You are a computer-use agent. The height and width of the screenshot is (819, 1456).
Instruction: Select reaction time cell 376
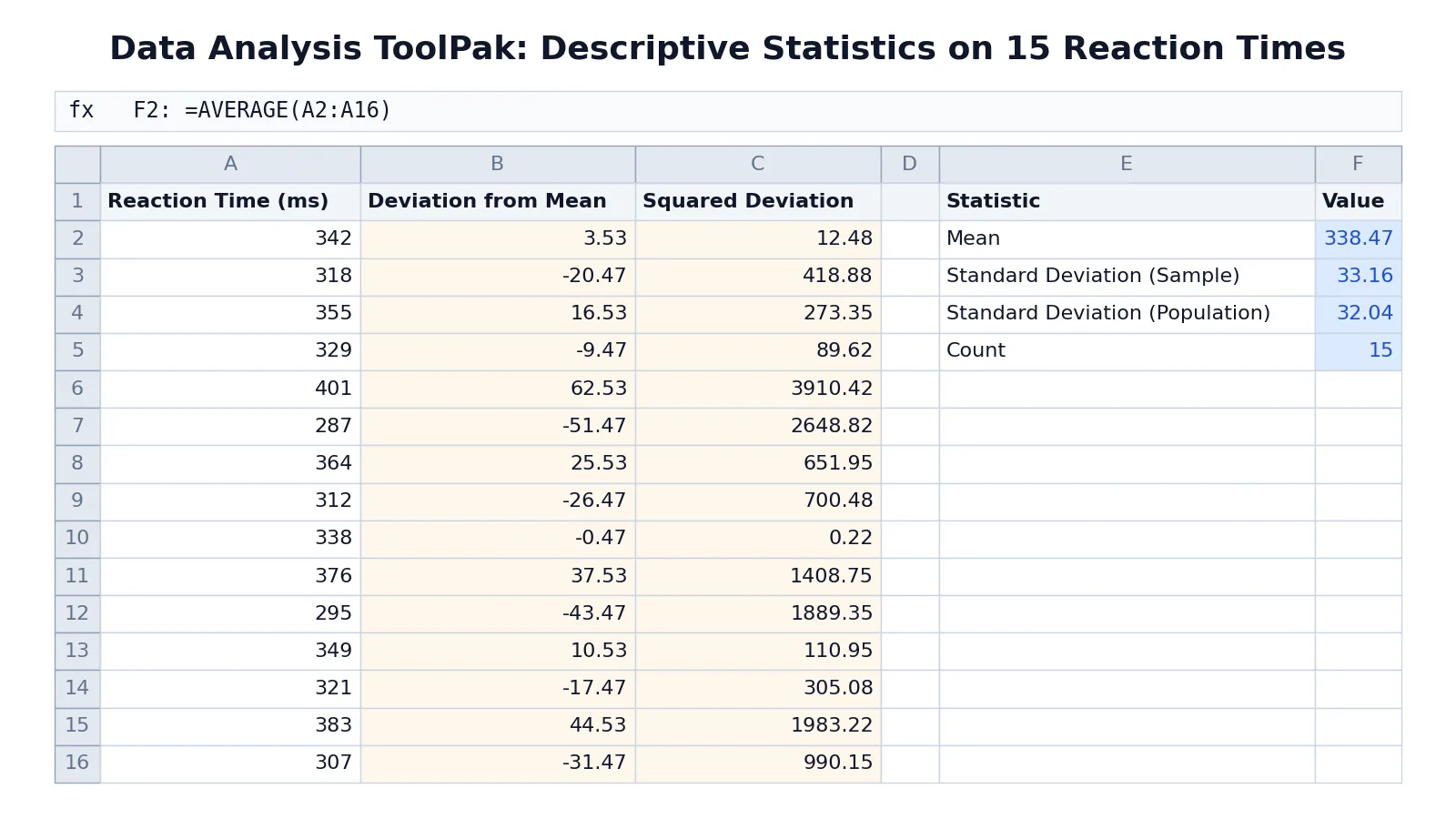pyautogui.click(x=230, y=576)
